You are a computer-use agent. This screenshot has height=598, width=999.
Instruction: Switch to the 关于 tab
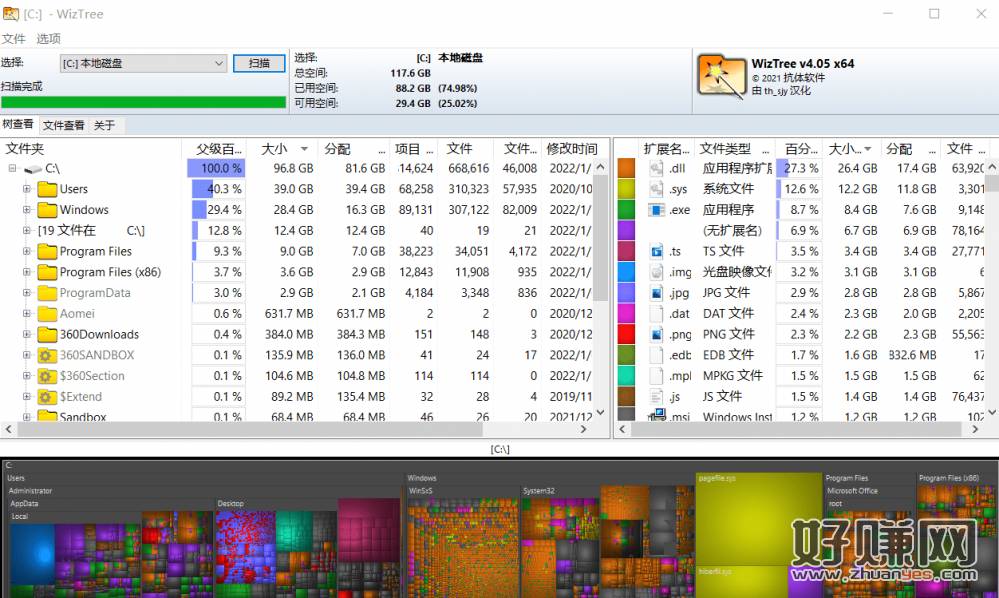104,125
